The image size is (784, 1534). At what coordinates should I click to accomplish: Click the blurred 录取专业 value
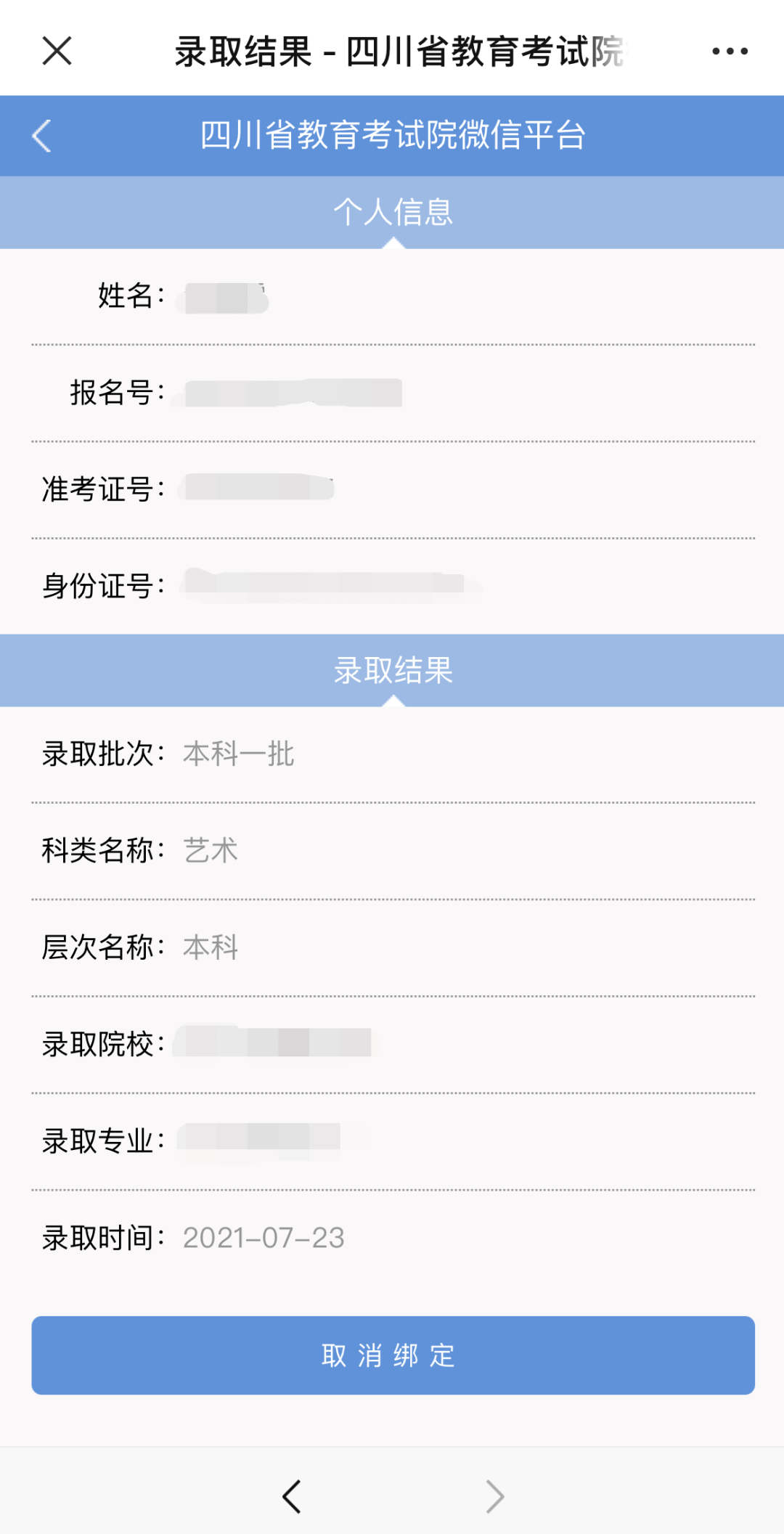261,1138
